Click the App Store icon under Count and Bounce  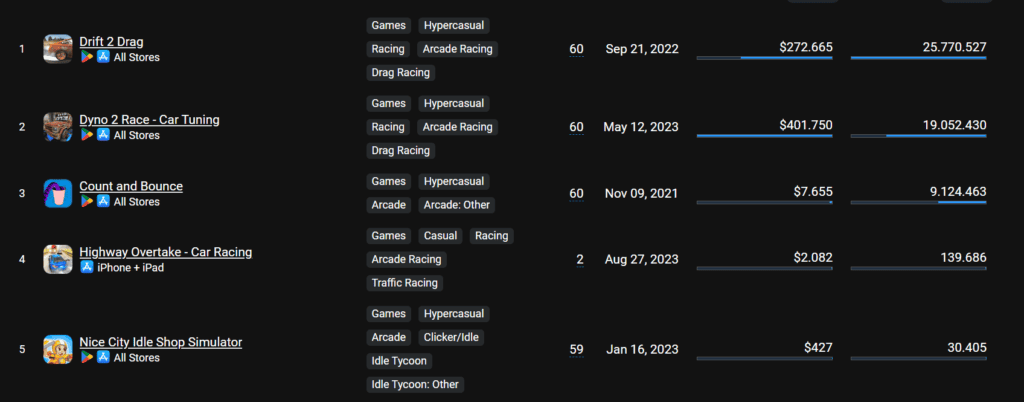[x=103, y=202]
